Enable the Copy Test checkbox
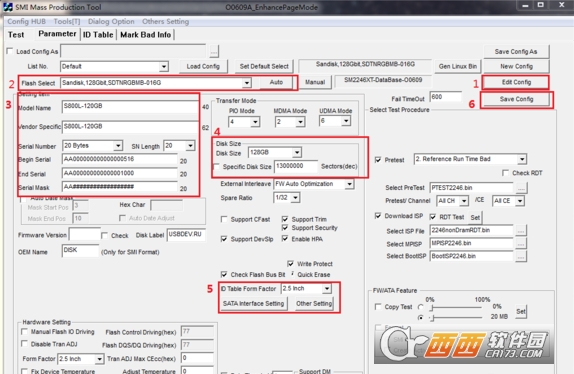Screen dimensions: 574x374 pyautogui.click(x=378, y=307)
